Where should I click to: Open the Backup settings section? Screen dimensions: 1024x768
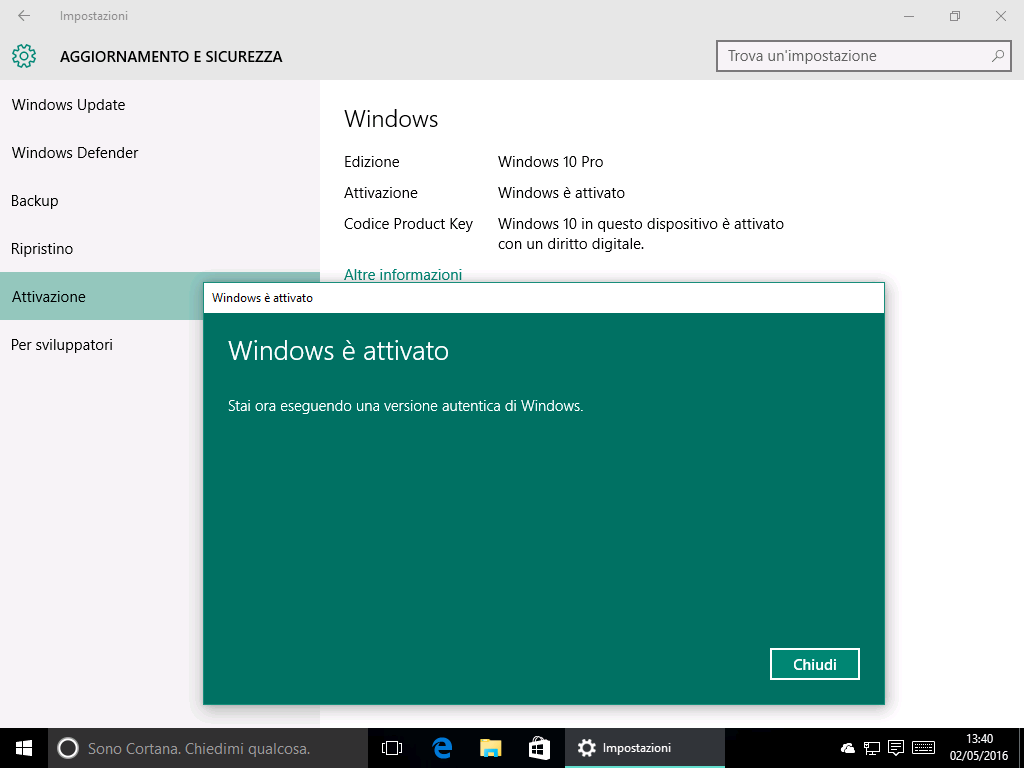point(160,200)
